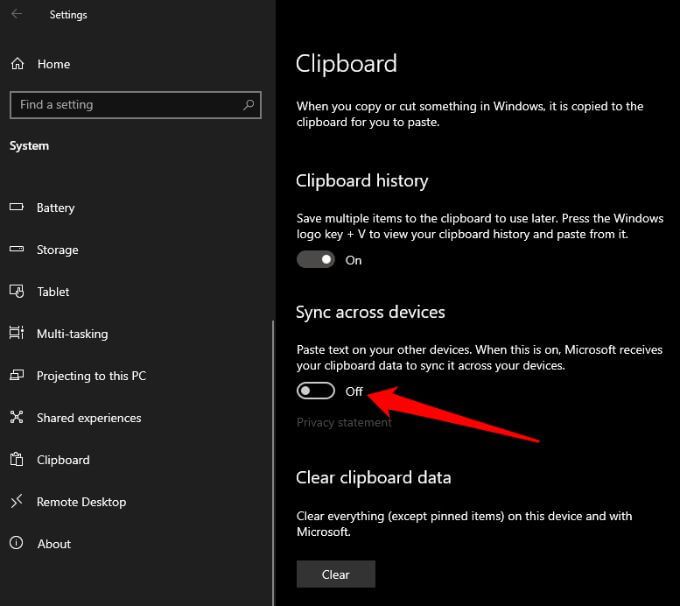Image resolution: width=680 pixels, height=606 pixels.
Task: Click the sidebar vertical scrollbar
Action: point(273,462)
